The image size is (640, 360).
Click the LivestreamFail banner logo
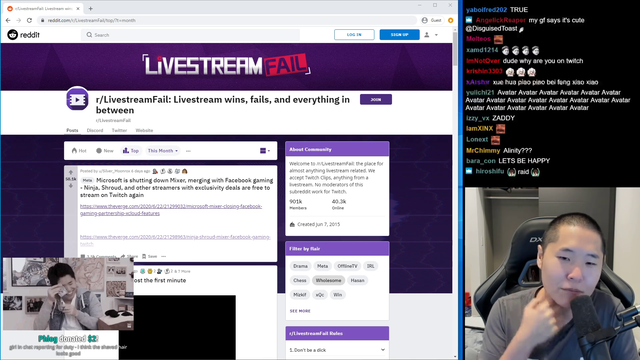[227, 65]
